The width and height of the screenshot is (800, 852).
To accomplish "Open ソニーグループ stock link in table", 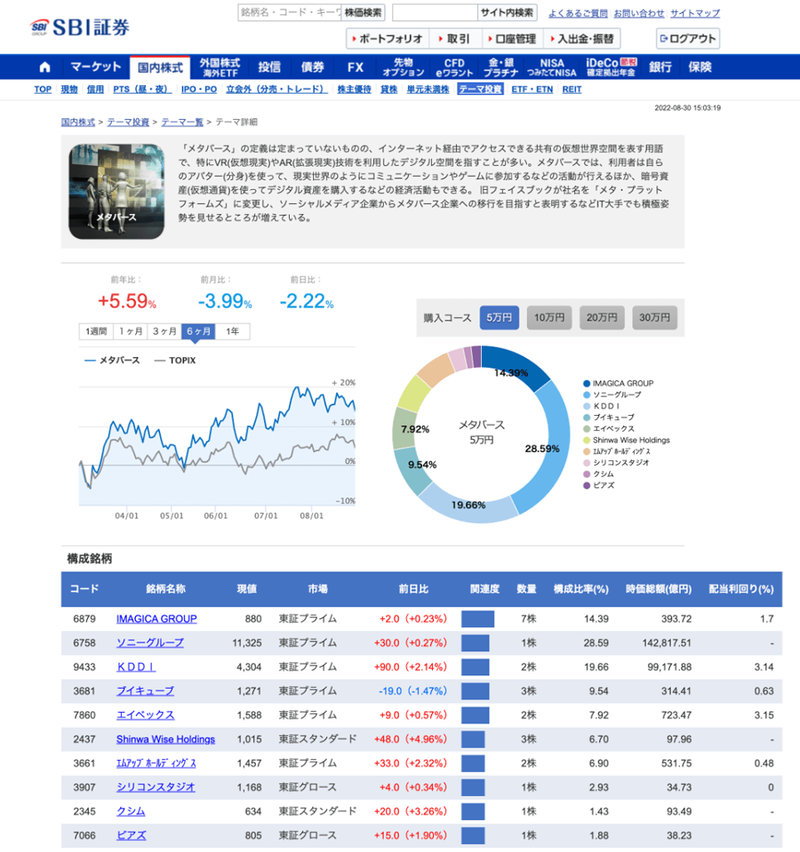I will pos(150,643).
